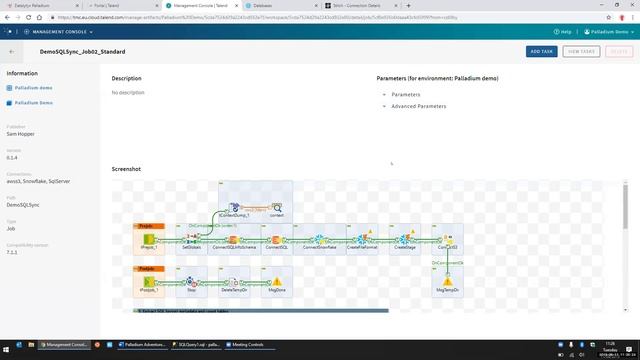The height and width of the screenshot is (360, 640).
Task: Click the ADD TASK button
Action: [x=541, y=51]
